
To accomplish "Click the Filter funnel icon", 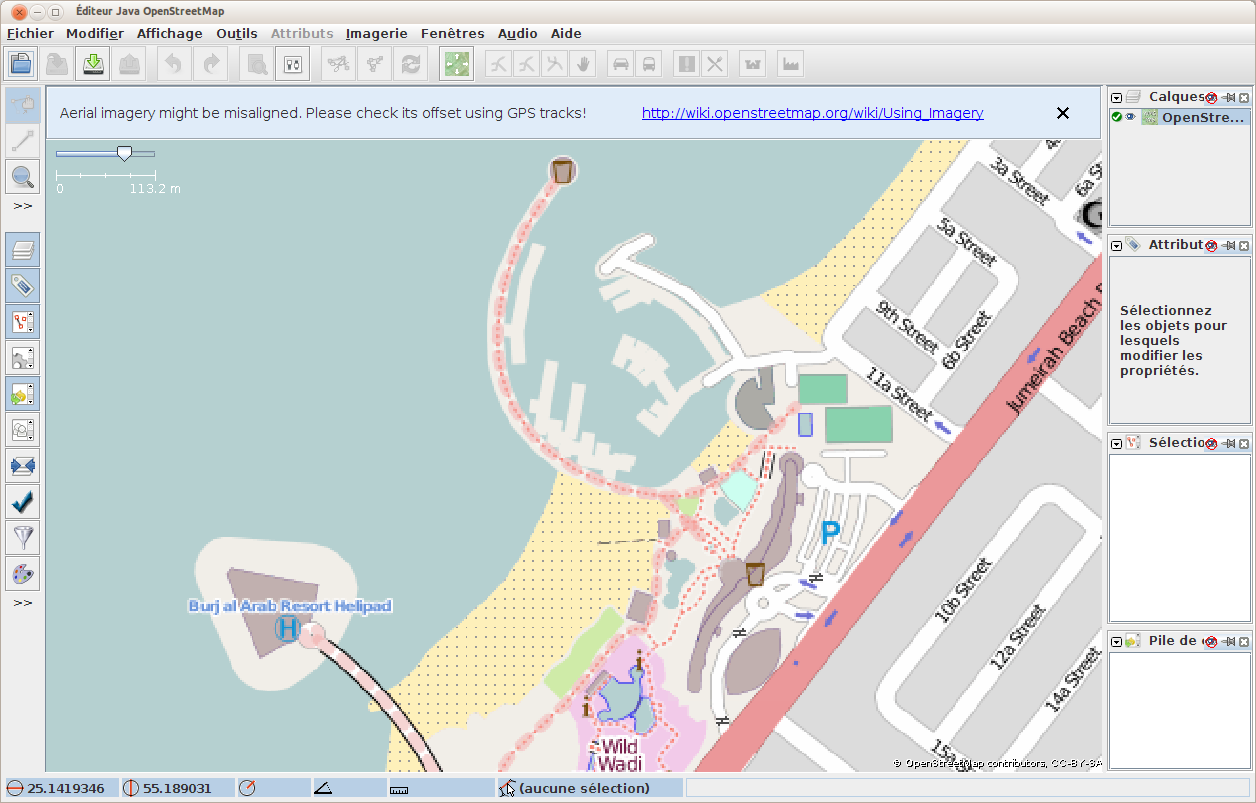I will tap(23, 537).
